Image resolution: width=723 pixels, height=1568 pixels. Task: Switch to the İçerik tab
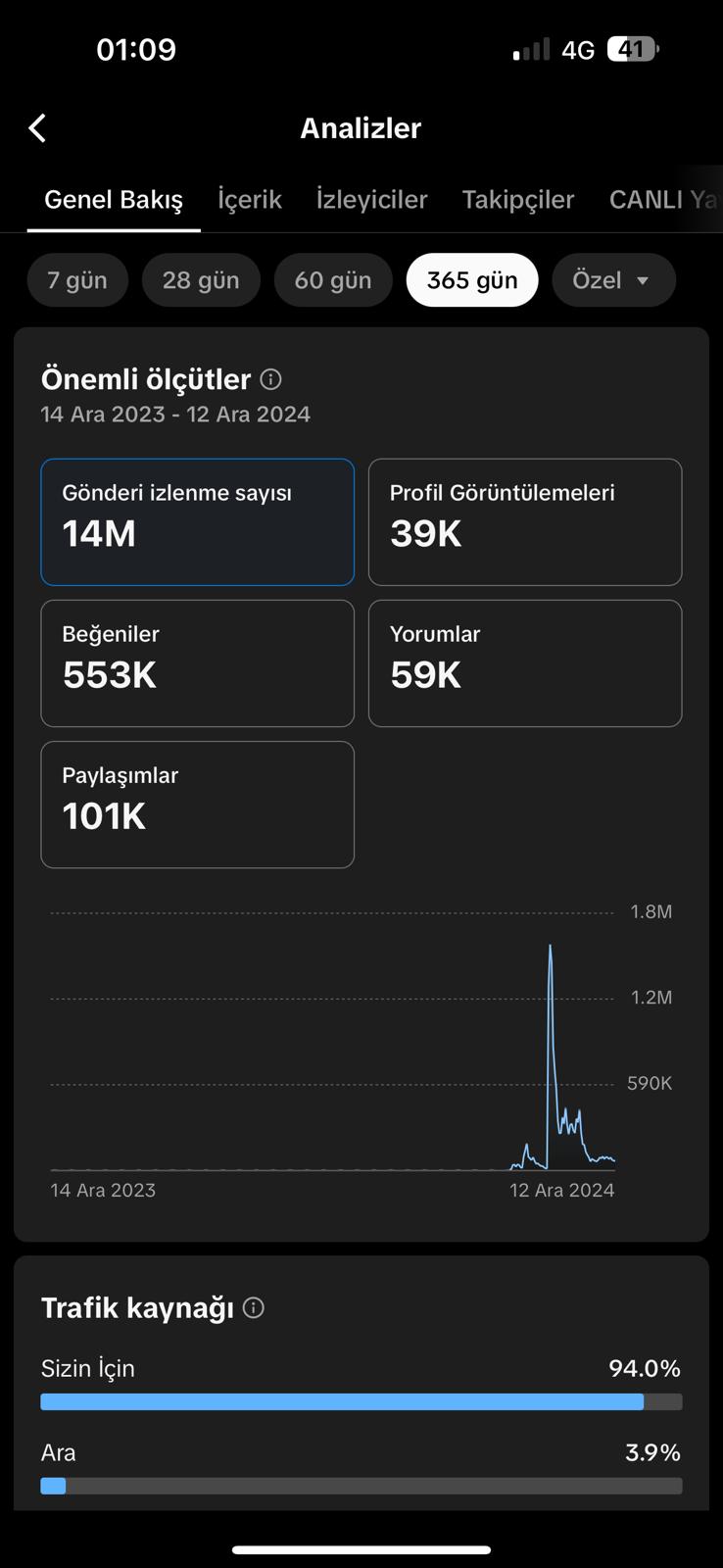(250, 200)
